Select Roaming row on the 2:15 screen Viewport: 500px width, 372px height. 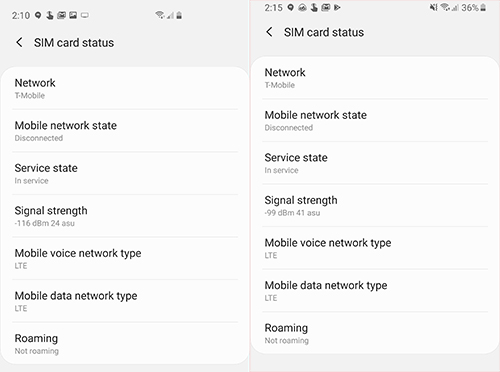pyautogui.click(x=375, y=333)
